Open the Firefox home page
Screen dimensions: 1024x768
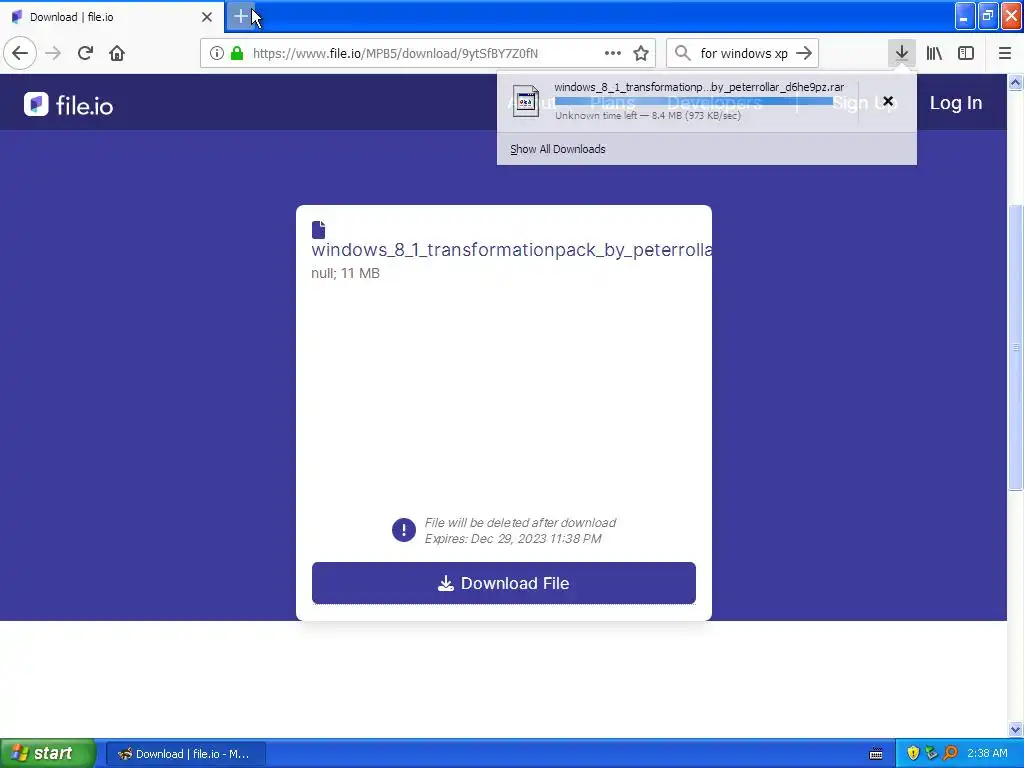pyautogui.click(x=117, y=53)
